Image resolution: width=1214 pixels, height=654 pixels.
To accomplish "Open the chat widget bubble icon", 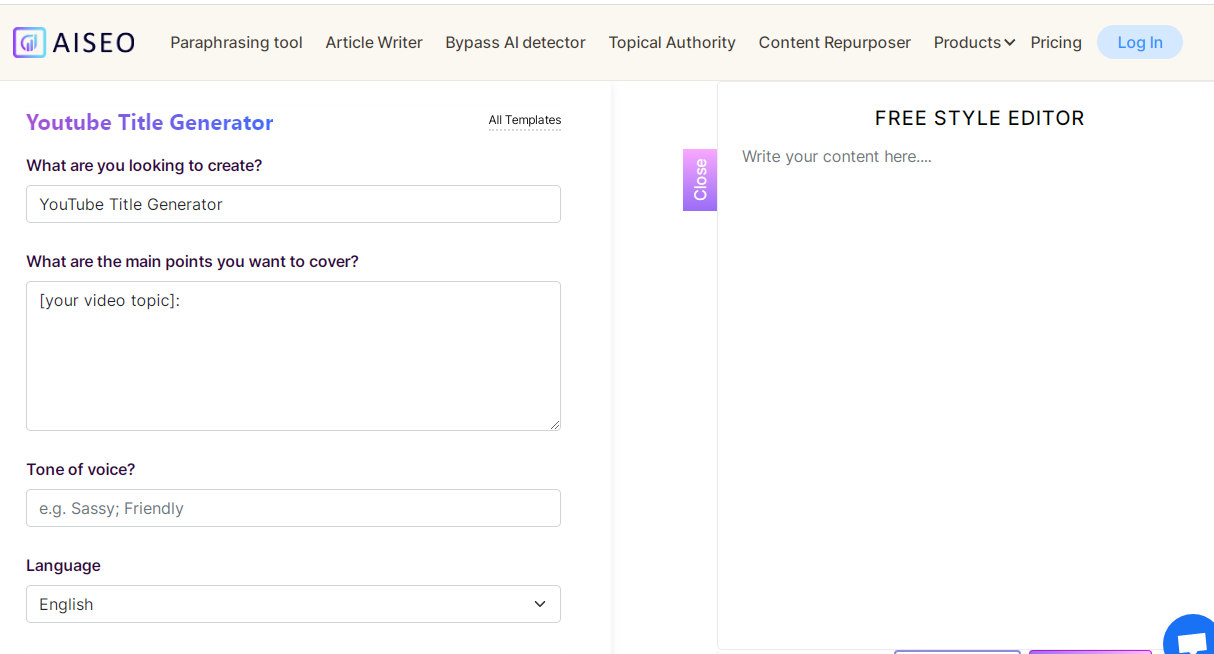I will (1190, 636).
